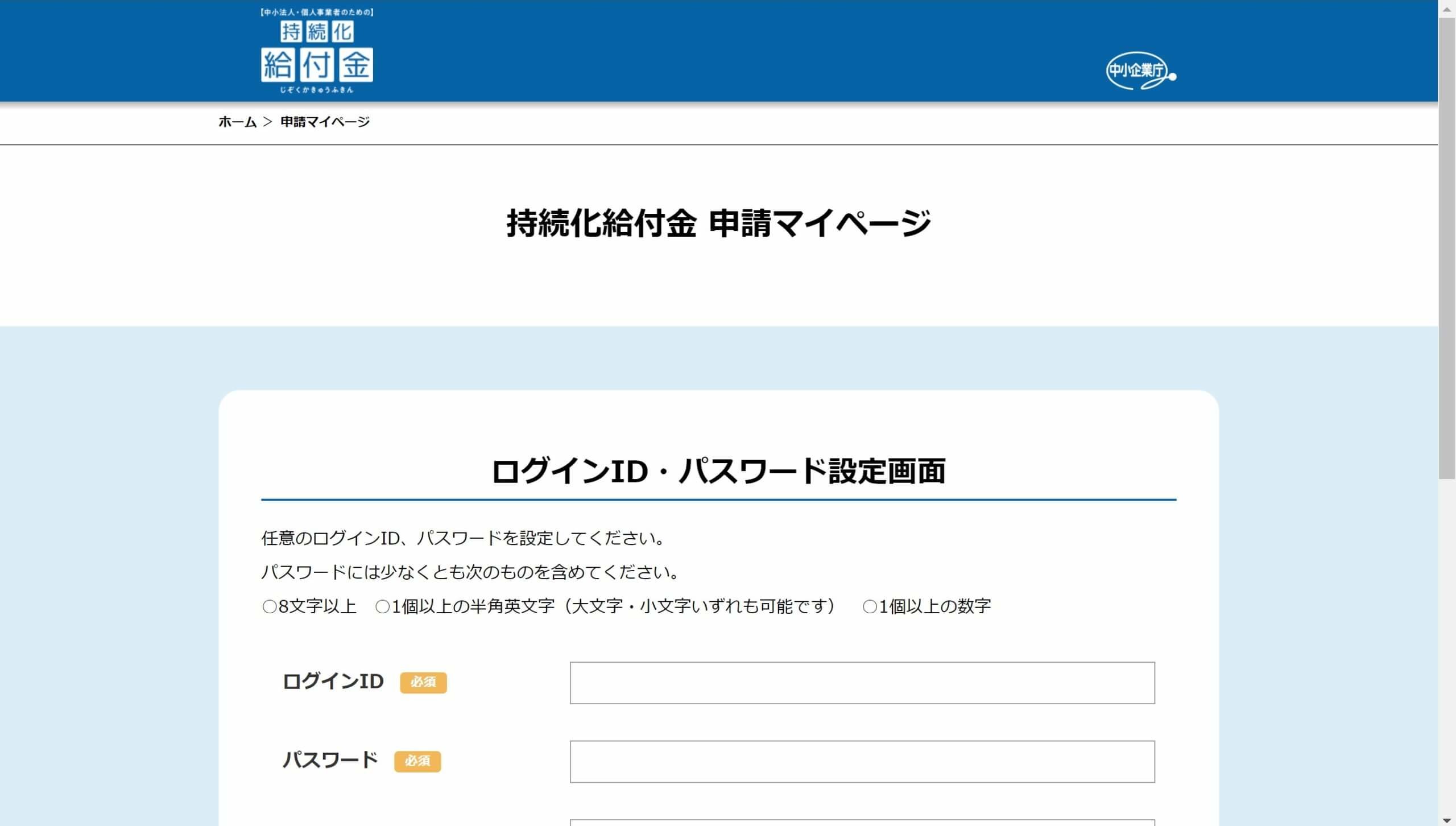Click the 8文字以上 requirement text

point(309,606)
